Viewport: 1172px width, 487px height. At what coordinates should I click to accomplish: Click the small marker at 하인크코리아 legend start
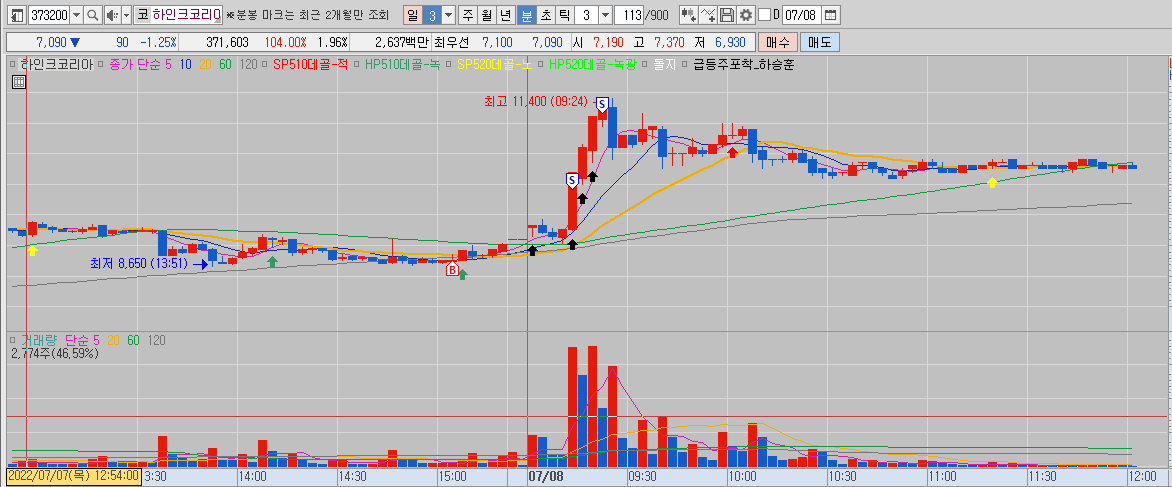[13, 65]
